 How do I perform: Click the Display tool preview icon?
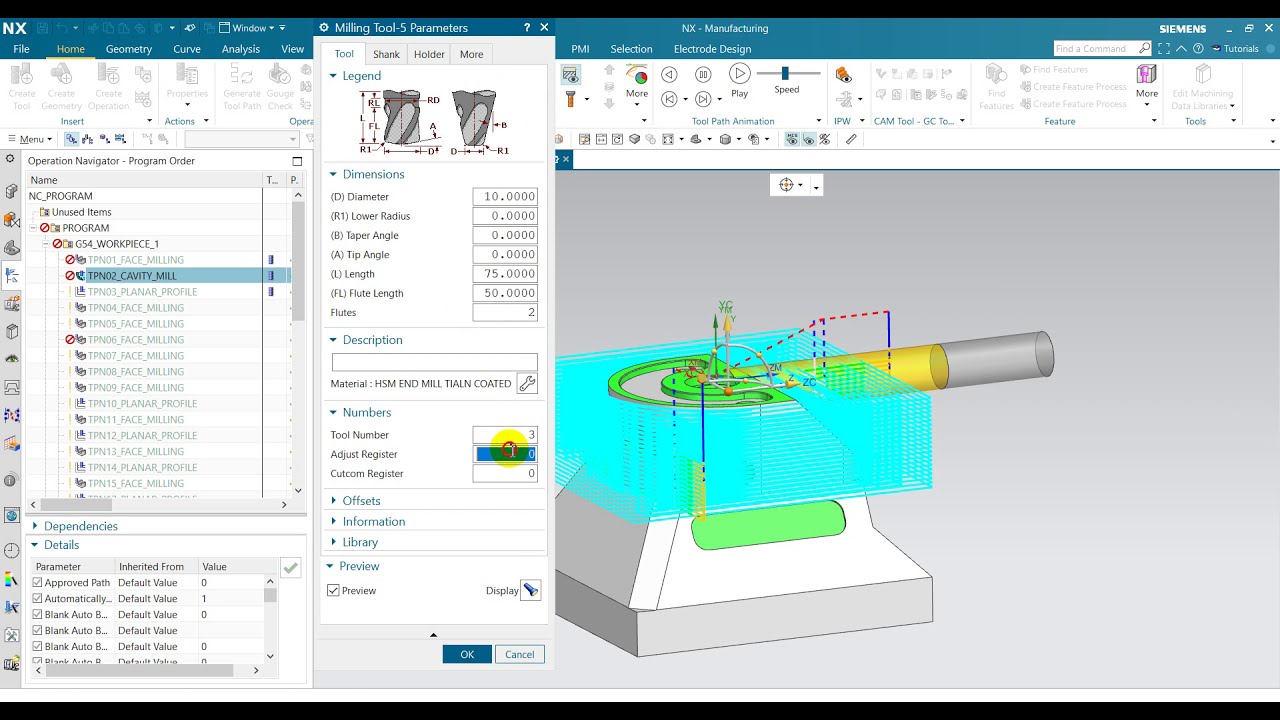pos(530,590)
